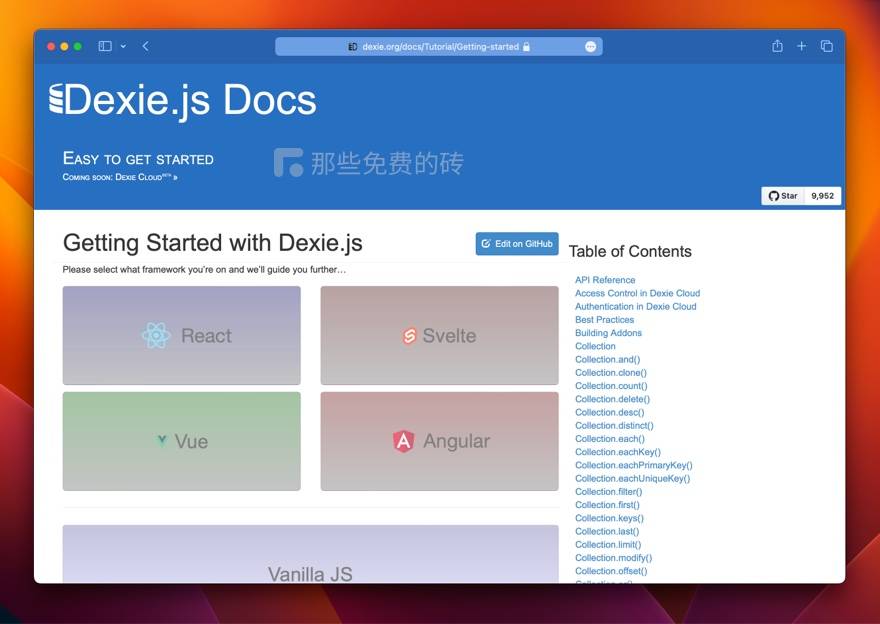Open Access Control in Dexie Cloud

coord(638,293)
